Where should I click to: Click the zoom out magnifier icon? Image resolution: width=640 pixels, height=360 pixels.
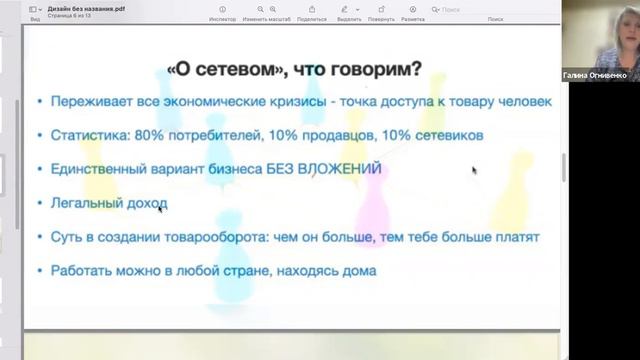tap(260, 9)
